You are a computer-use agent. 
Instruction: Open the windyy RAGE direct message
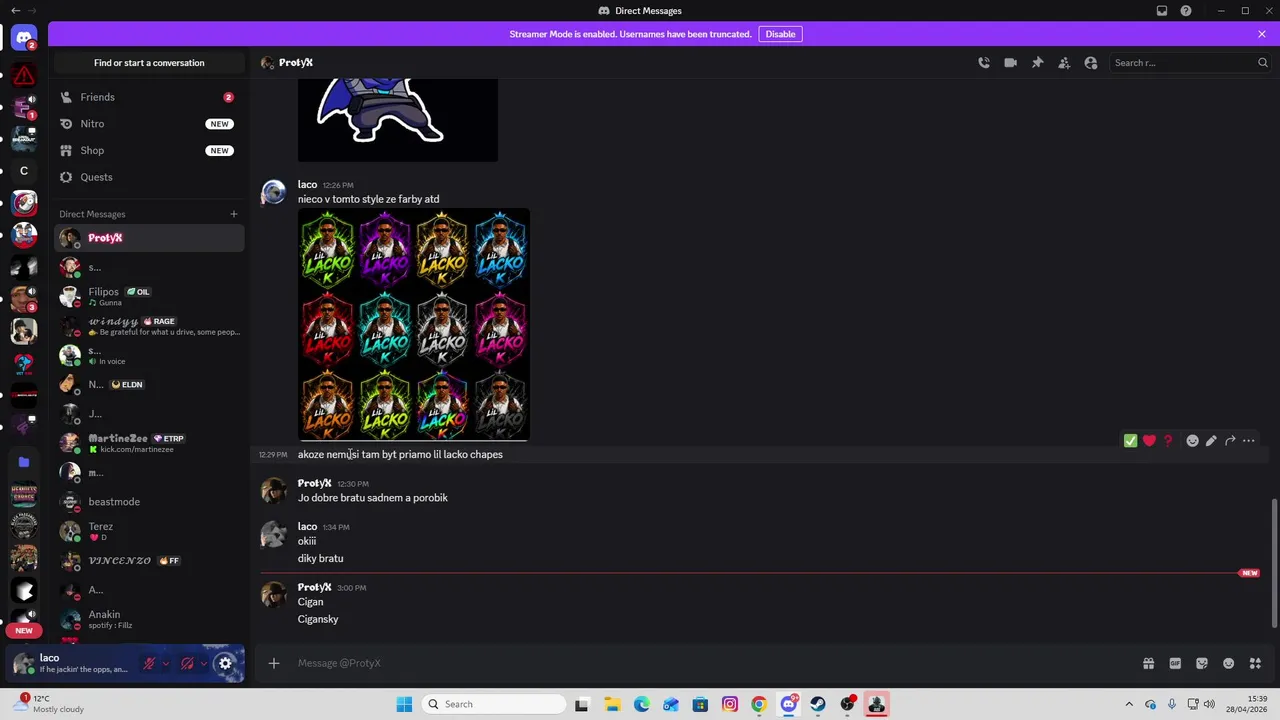[x=149, y=326]
